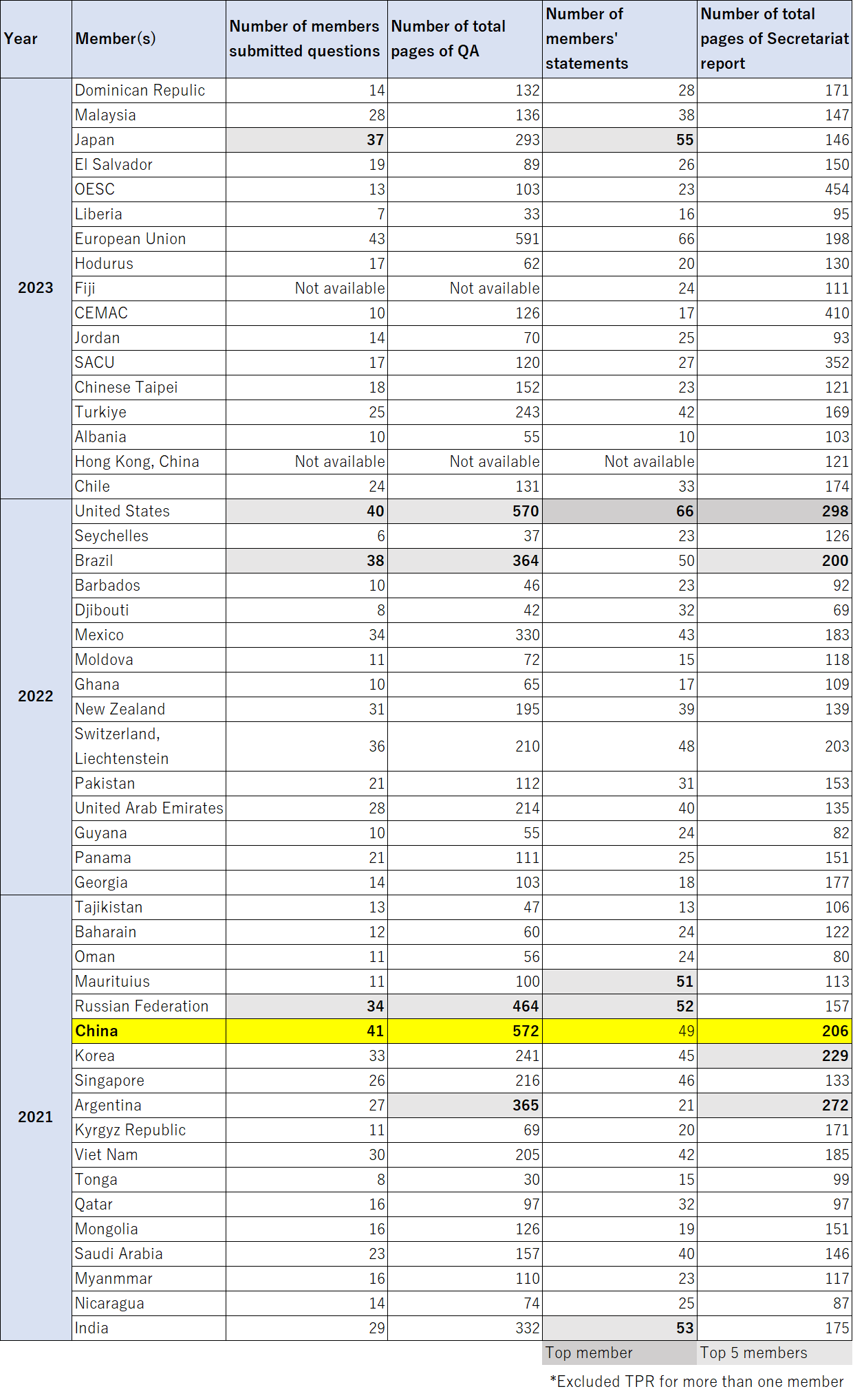Select the 'Kyrgyz Republic' cell

coord(149,1130)
